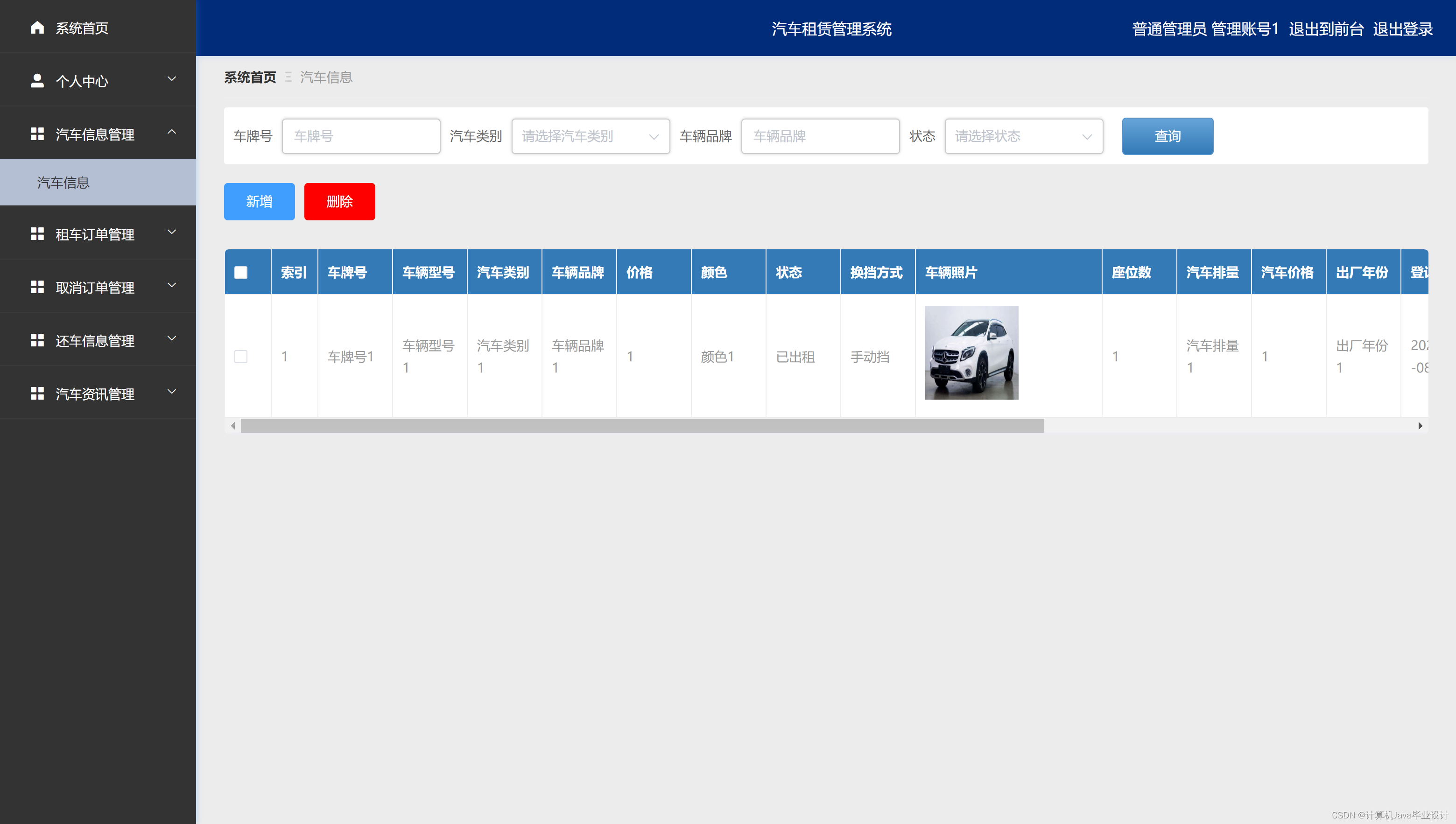Image resolution: width=1456 pixels, height=824 pixels.
Task: Click the grid icon beside 取消订单管理
Action: point(37,287)
